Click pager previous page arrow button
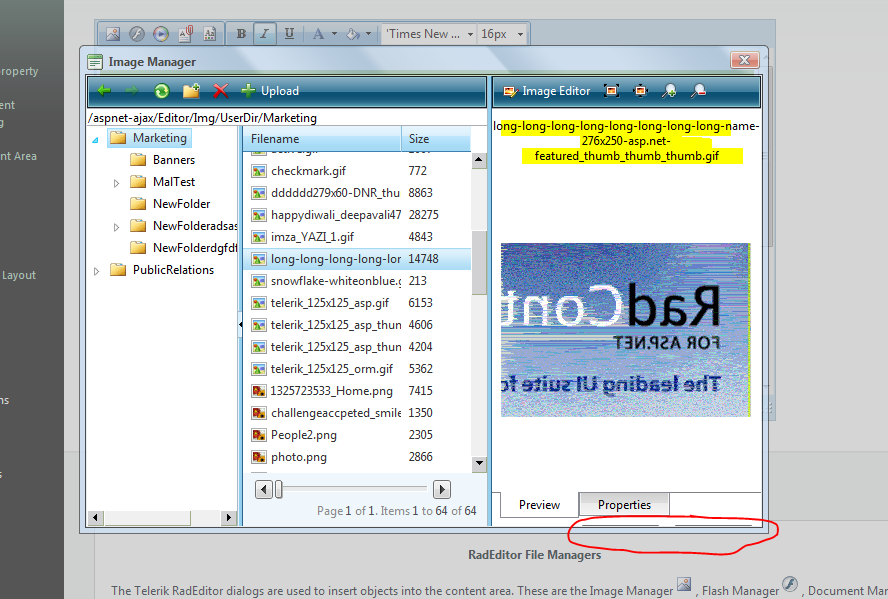 point(263,489)
